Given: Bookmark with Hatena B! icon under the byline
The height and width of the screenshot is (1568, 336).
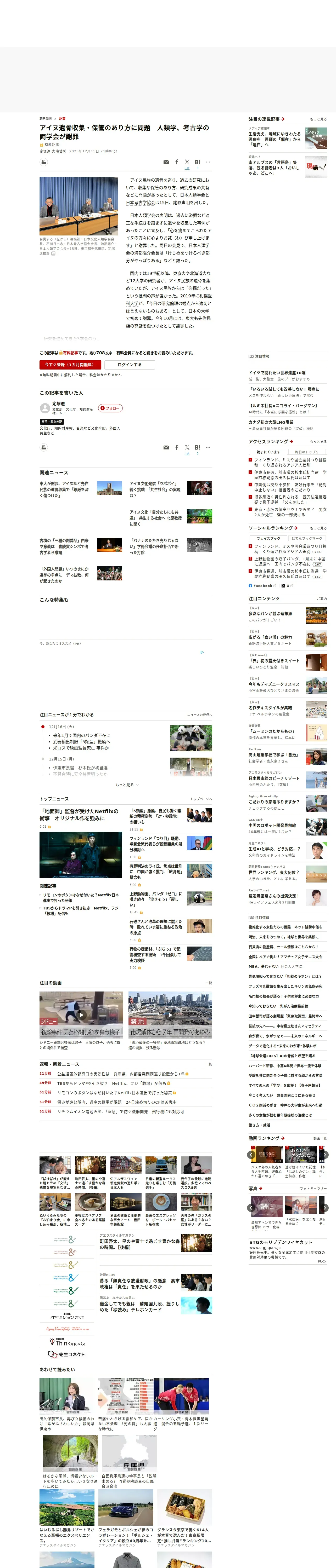Looking at the screenshot, I should (197, 163).
